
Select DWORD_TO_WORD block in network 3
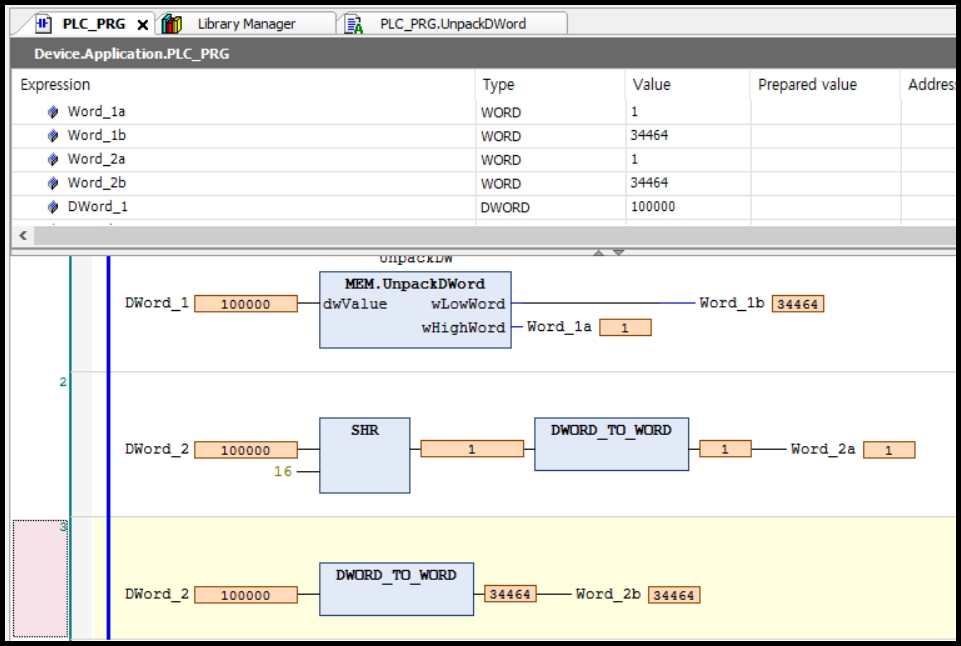tap(397, 589)
